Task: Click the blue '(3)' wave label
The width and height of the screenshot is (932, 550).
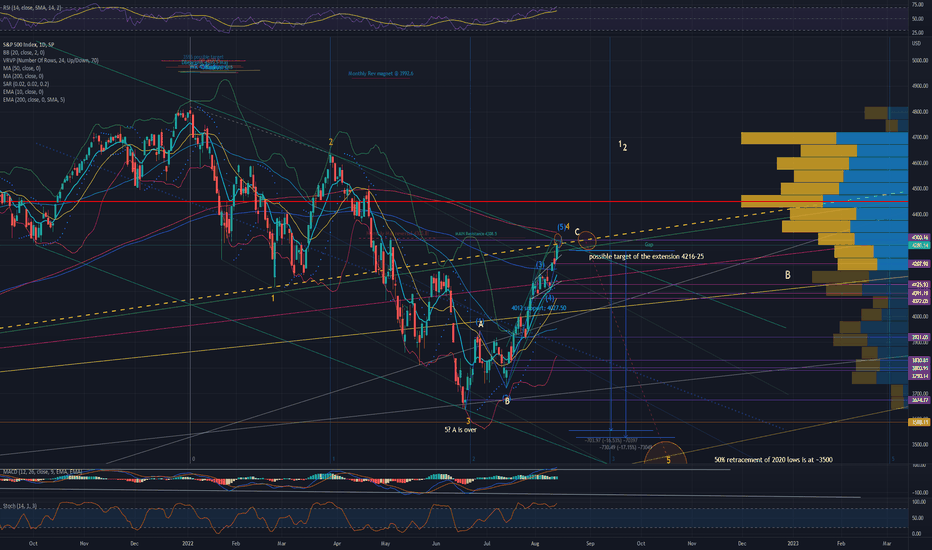Action: coord(540,265)
